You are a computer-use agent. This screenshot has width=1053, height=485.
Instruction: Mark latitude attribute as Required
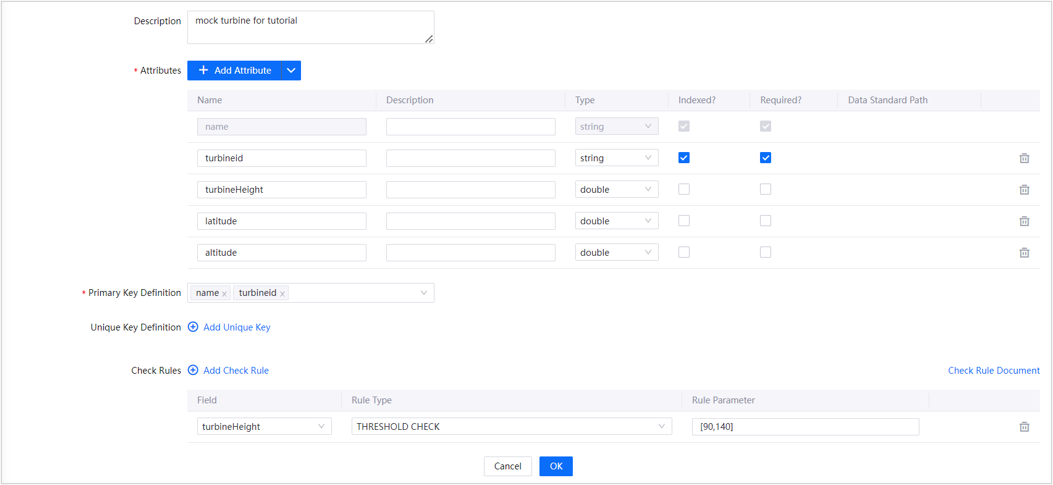tap(765, 221)
